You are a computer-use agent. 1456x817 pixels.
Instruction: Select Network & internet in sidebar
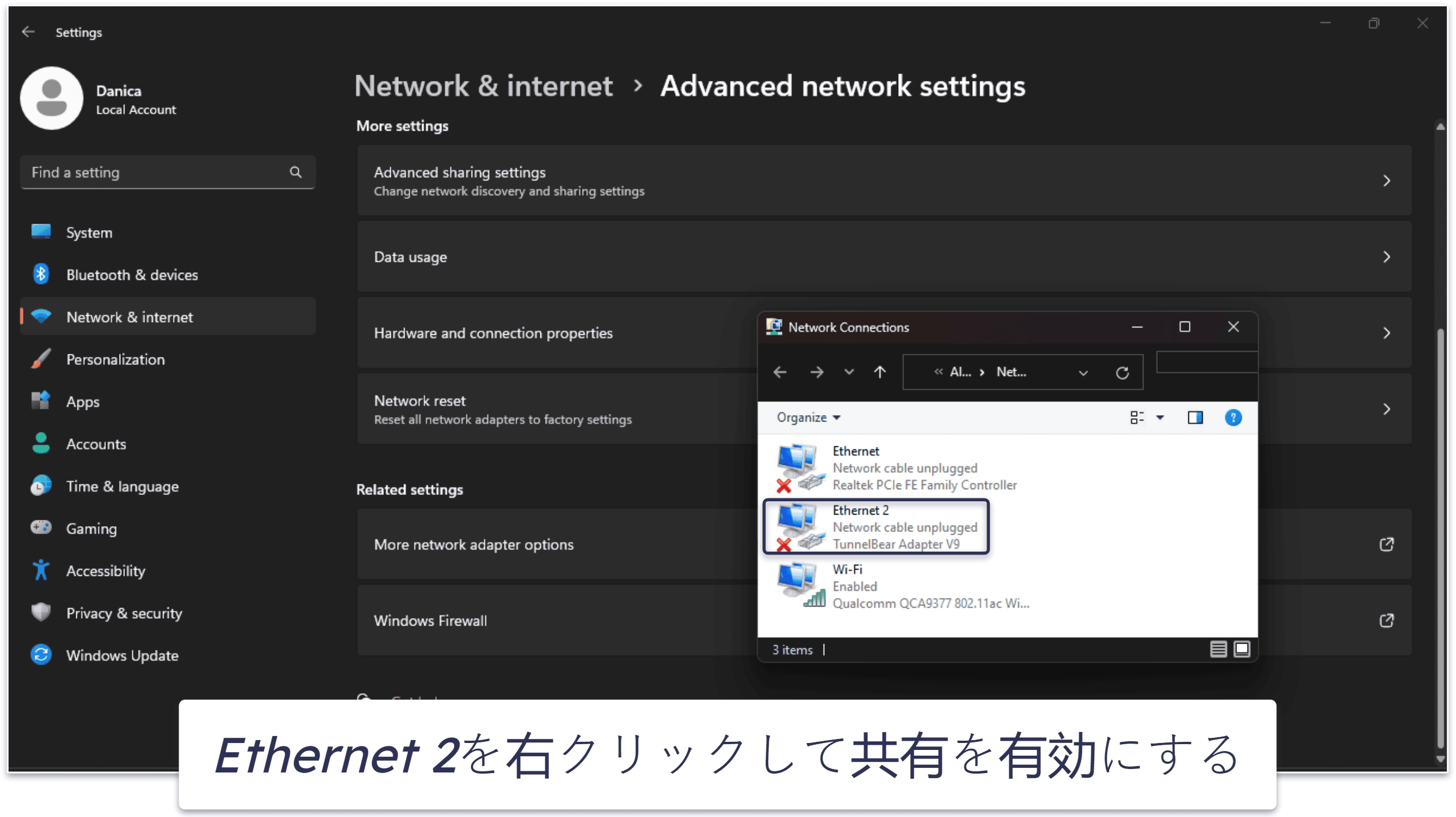168,317
